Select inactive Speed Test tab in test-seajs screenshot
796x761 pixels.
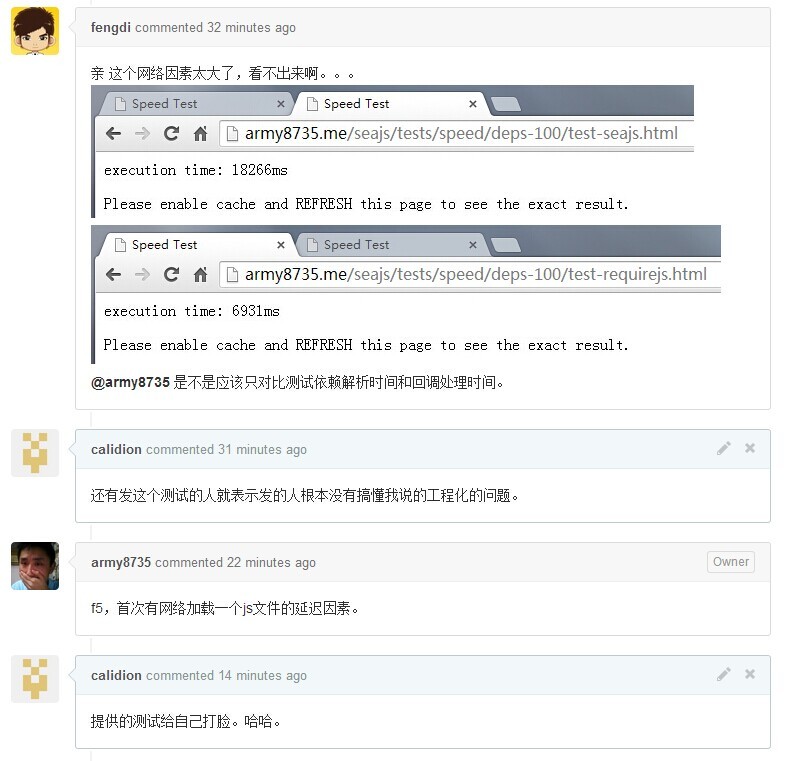pyautogui.click(x=195, y=104)
